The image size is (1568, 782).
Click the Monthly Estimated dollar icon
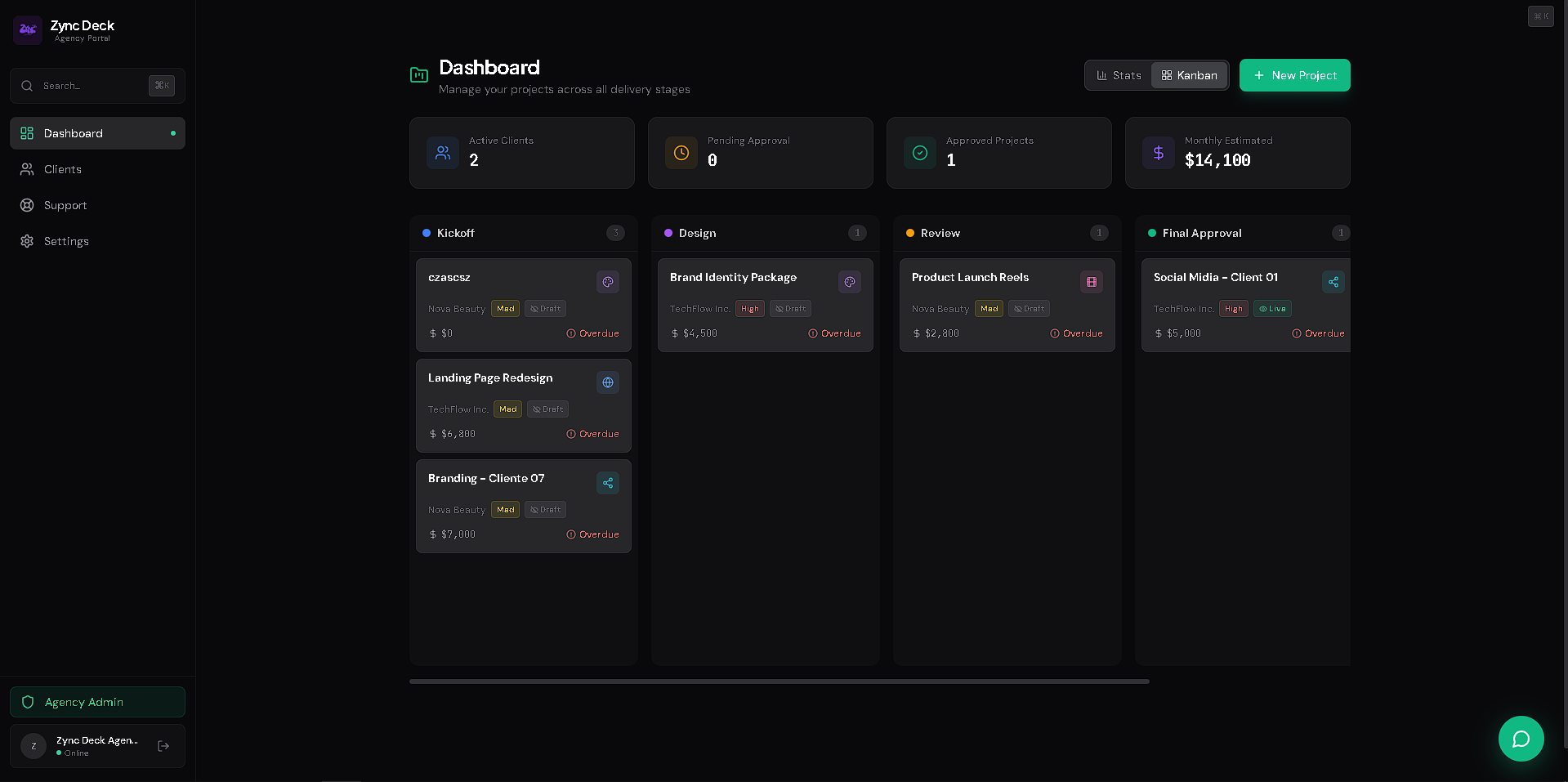1159,153
